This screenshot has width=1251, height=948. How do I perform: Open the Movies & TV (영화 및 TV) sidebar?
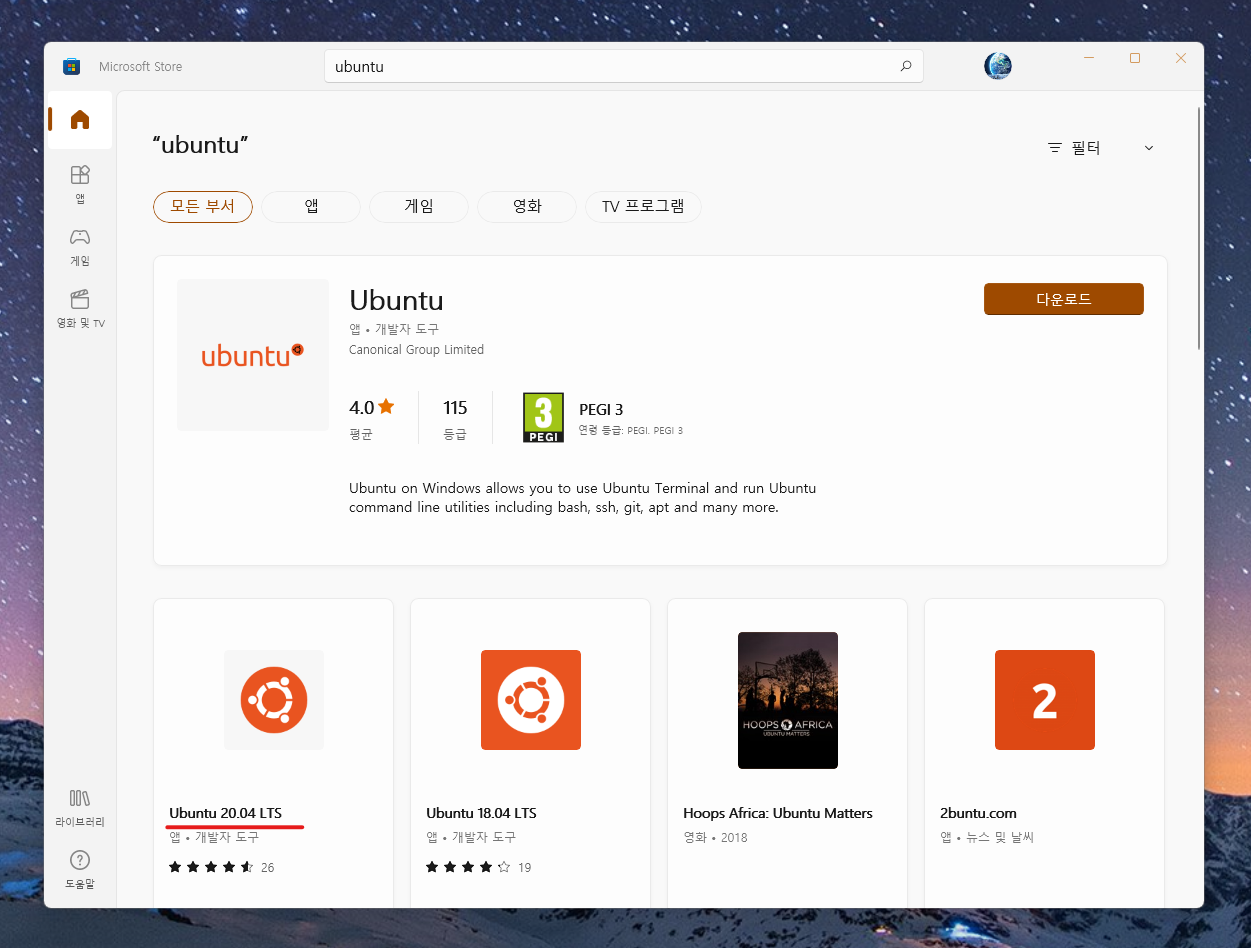pyautogui.click(x=80, y=309)
